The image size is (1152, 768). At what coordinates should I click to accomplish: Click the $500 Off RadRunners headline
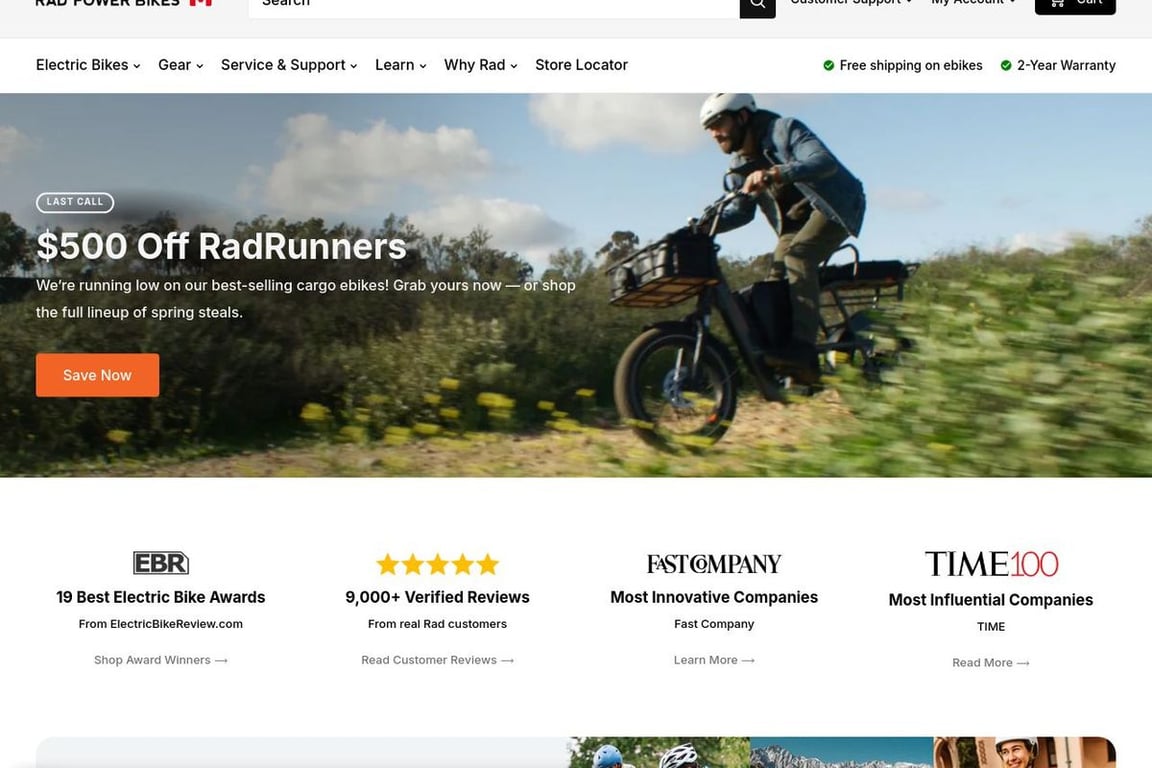coord(221,245)
